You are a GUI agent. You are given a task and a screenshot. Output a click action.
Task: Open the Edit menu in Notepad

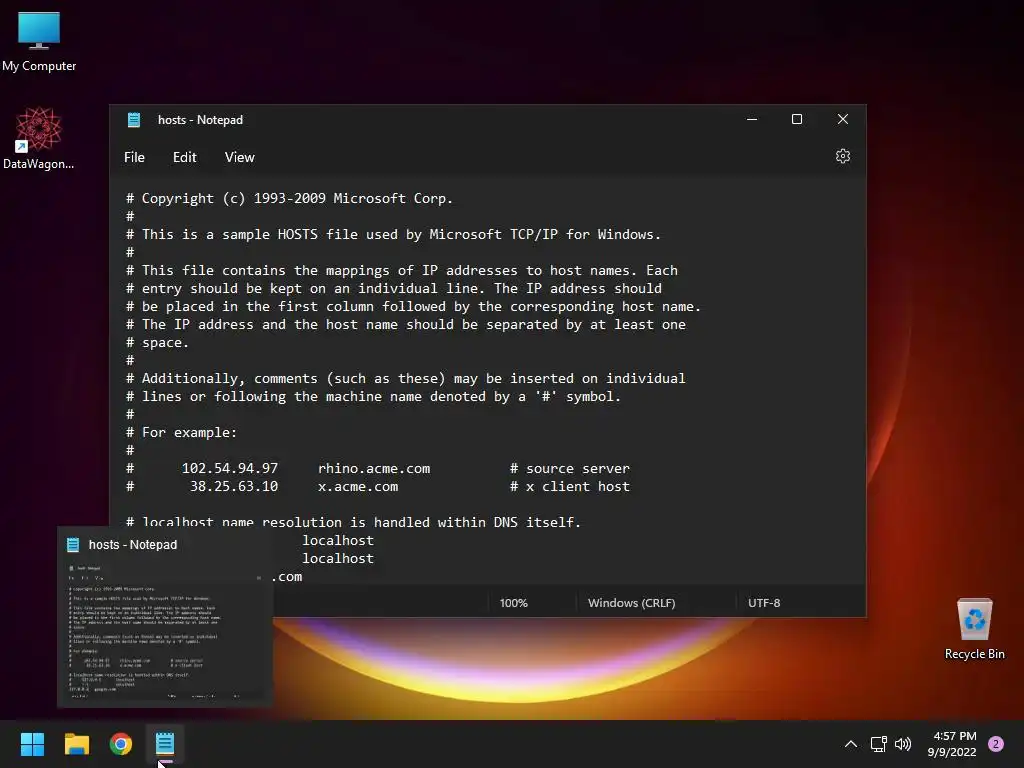pos(184,157)
